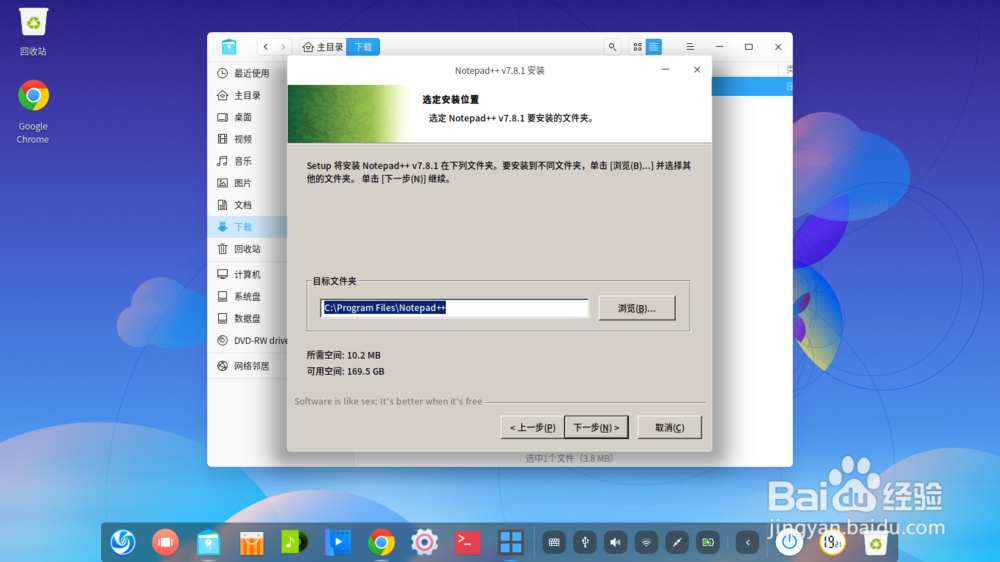Image resolution: width=1000 pixels, height=562 pixels.
Task: Open the App Store icon in the dock
Action: tap(252, 543)
